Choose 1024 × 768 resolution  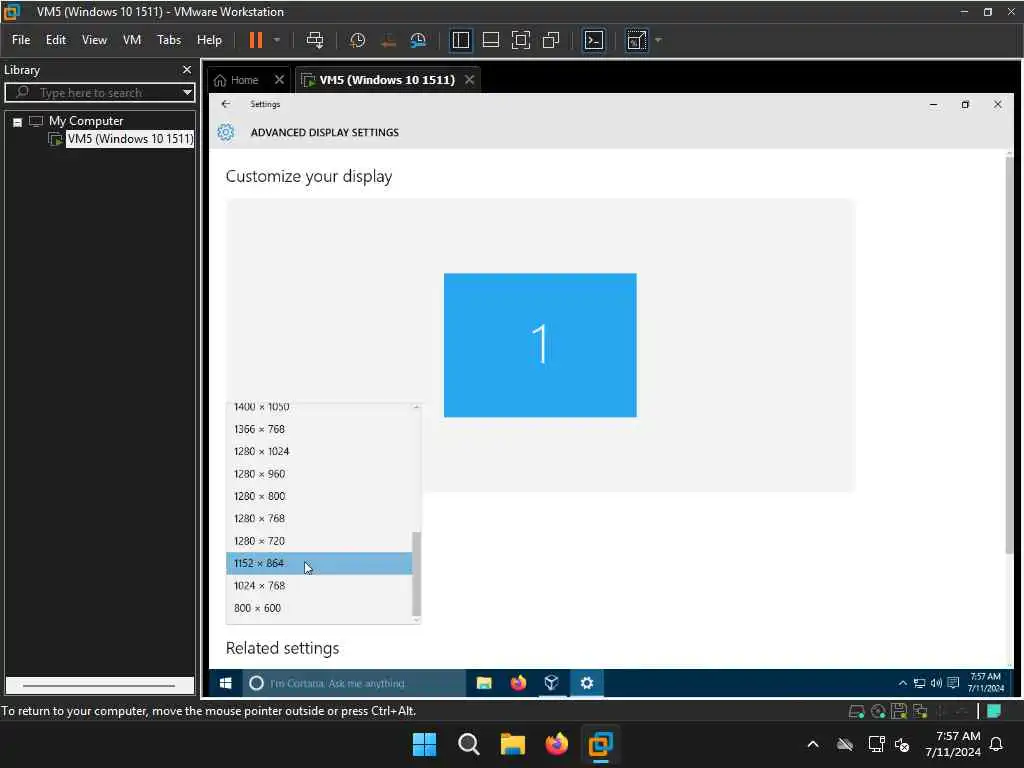point(319,586)
